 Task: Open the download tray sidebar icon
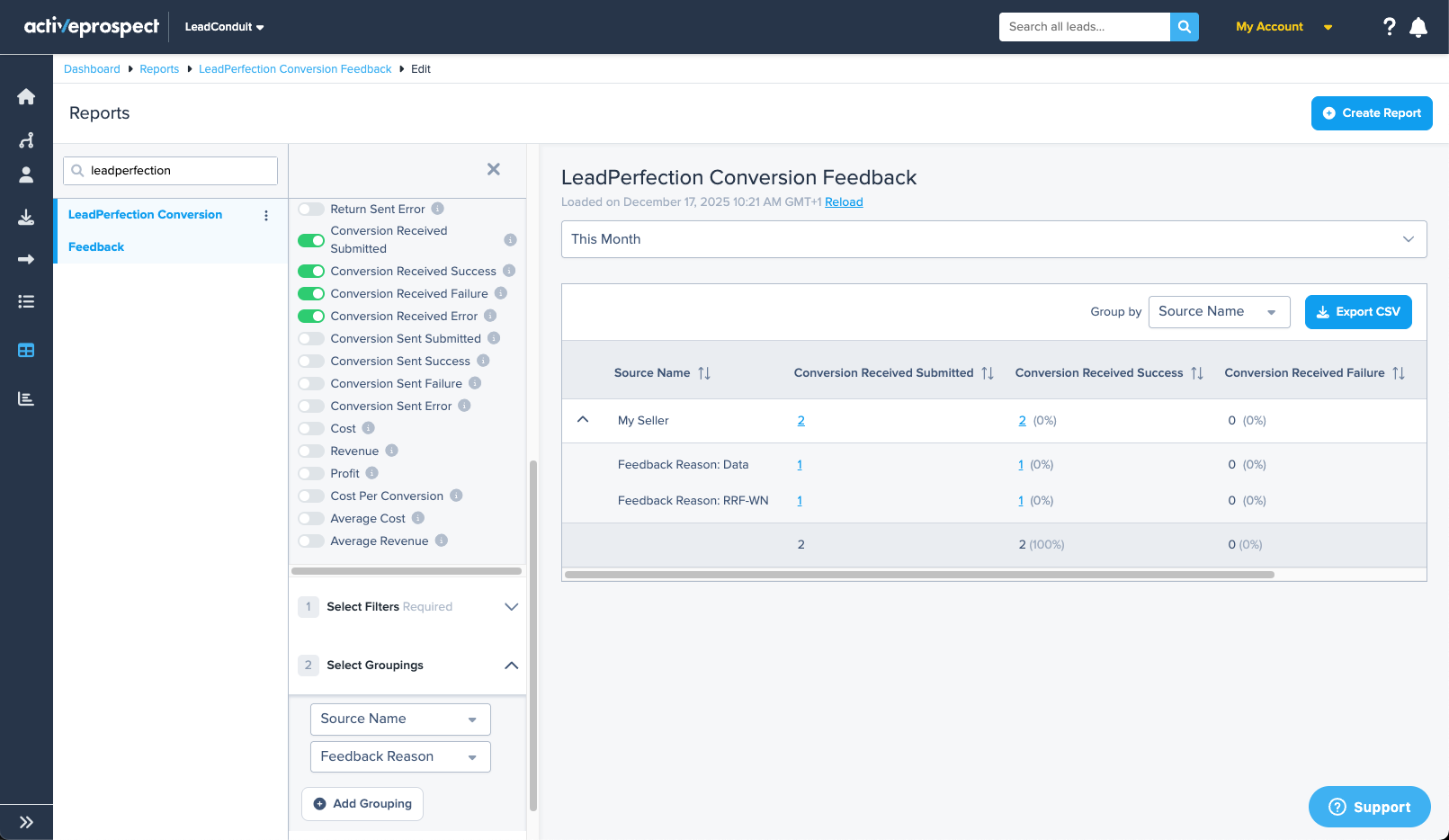(x=26, y=217)
